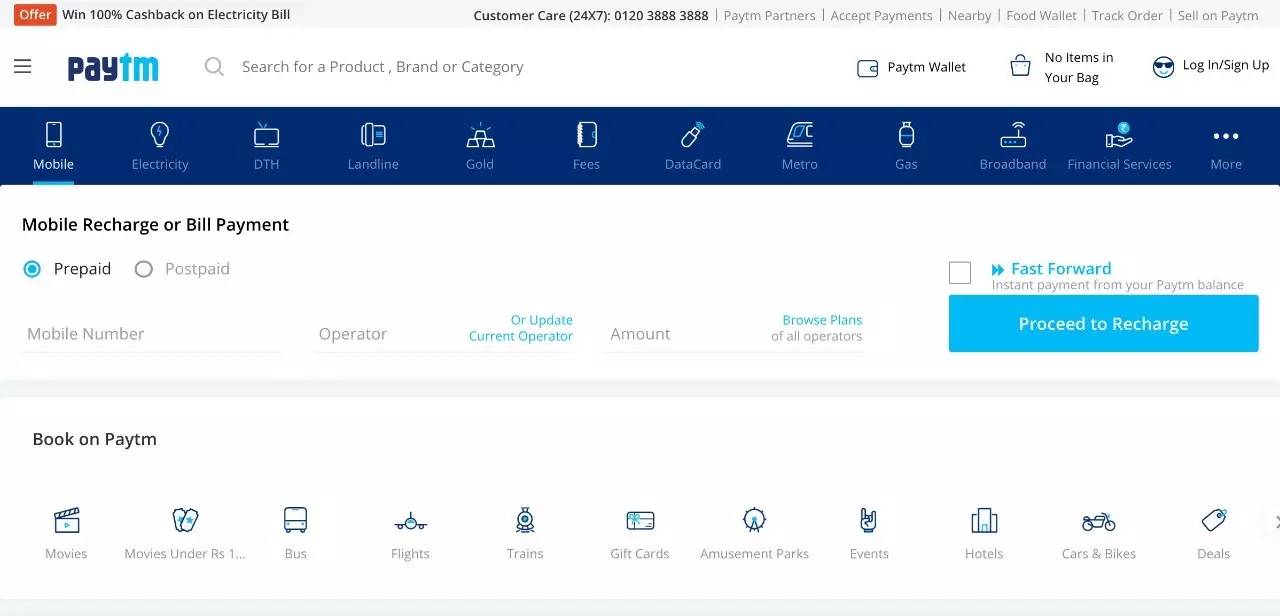Screen dimensions: 1280x616
Task: Open Events icon
Action: click(x=869, y=520)
